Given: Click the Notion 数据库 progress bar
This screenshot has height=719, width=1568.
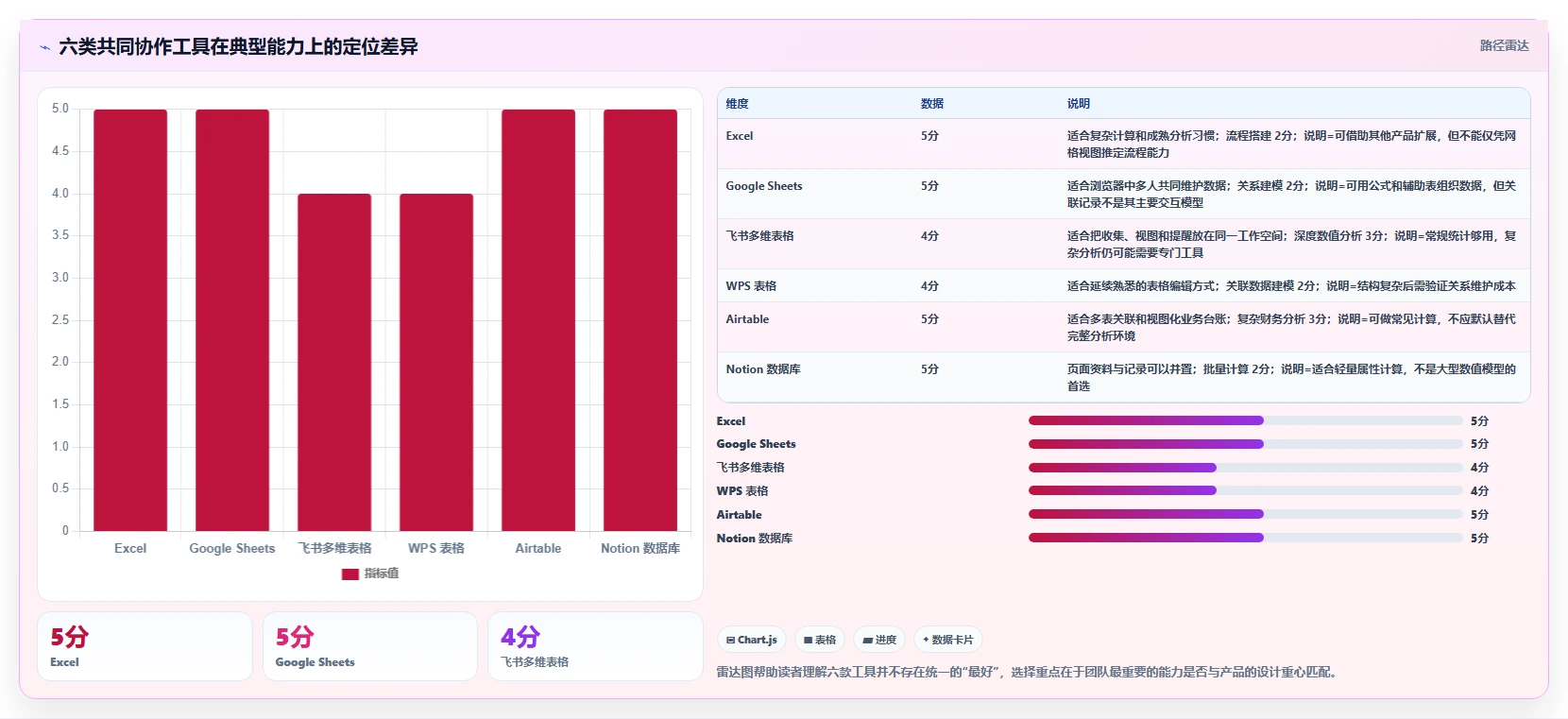Looking at the screenshot, I should (1245, 538).
